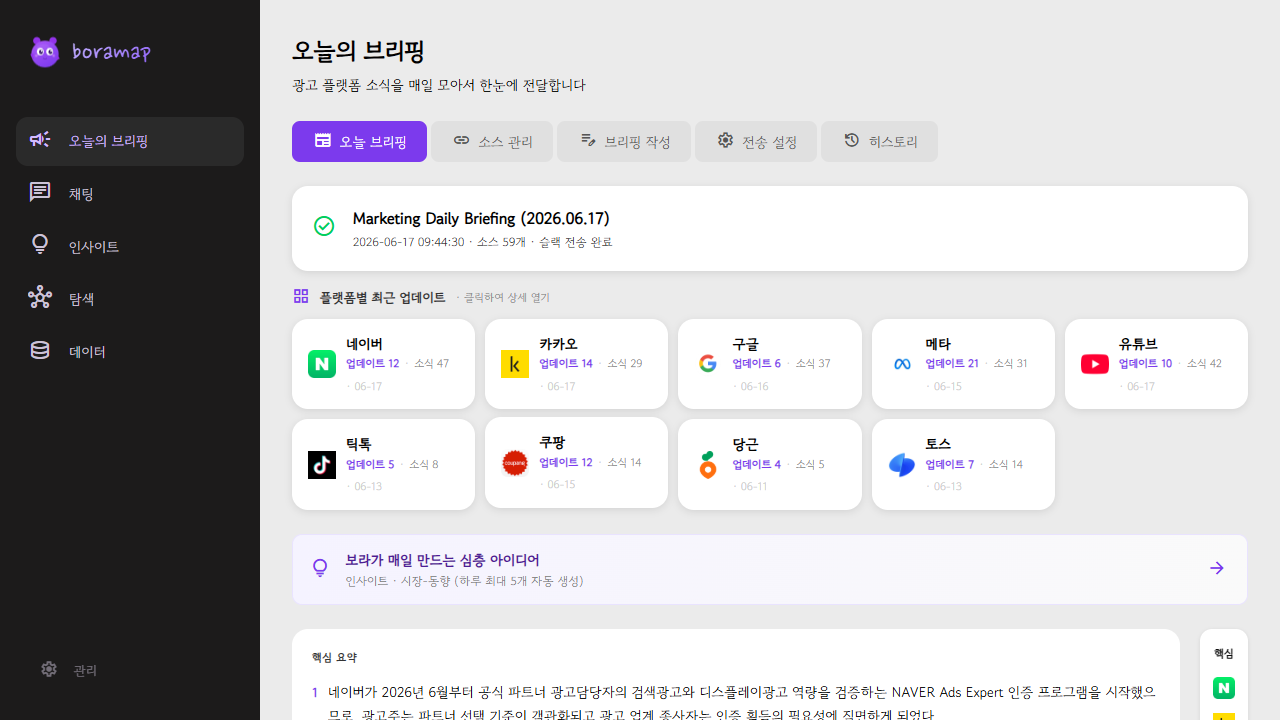The height and width of the screenshot is (720, 1280).
Task: Click the TikTok logo icon
Action: pos(322,465)
